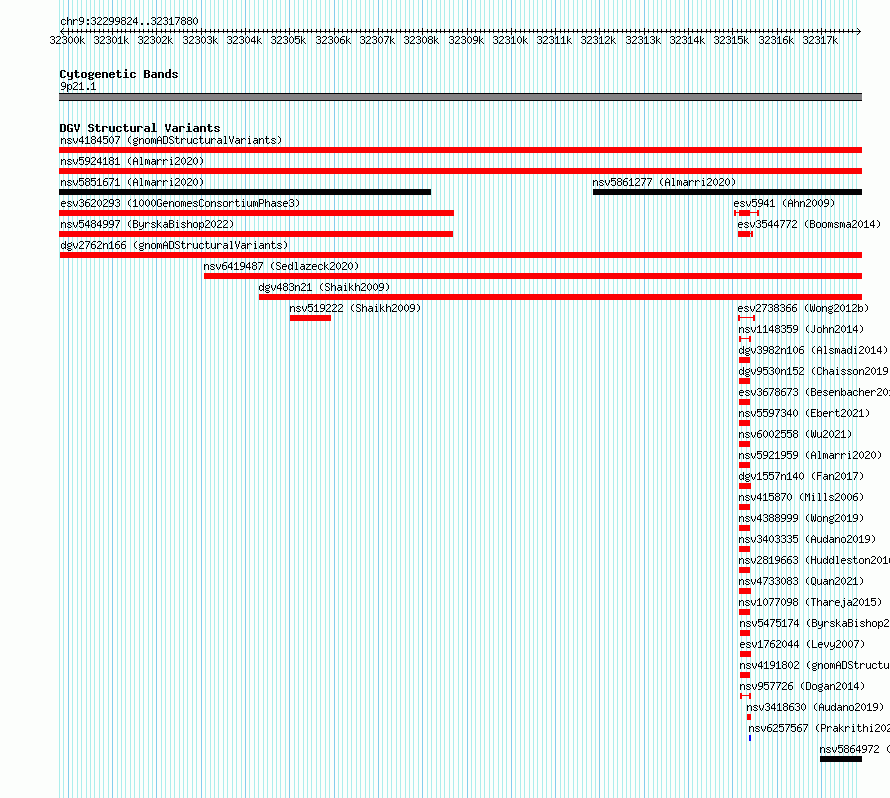The height and width of the screenshot is (798, 890).
Task: Click dgv2762n166 gnomADStructuralVariants label
Action: [x=174, y=245]
